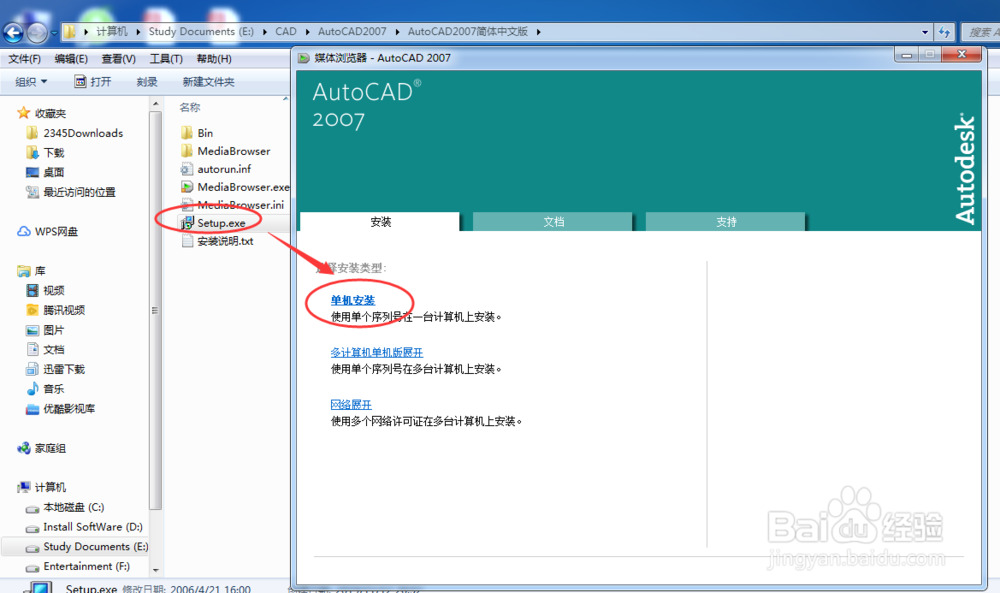Open the 音乐 library

[x=54, y=389]
